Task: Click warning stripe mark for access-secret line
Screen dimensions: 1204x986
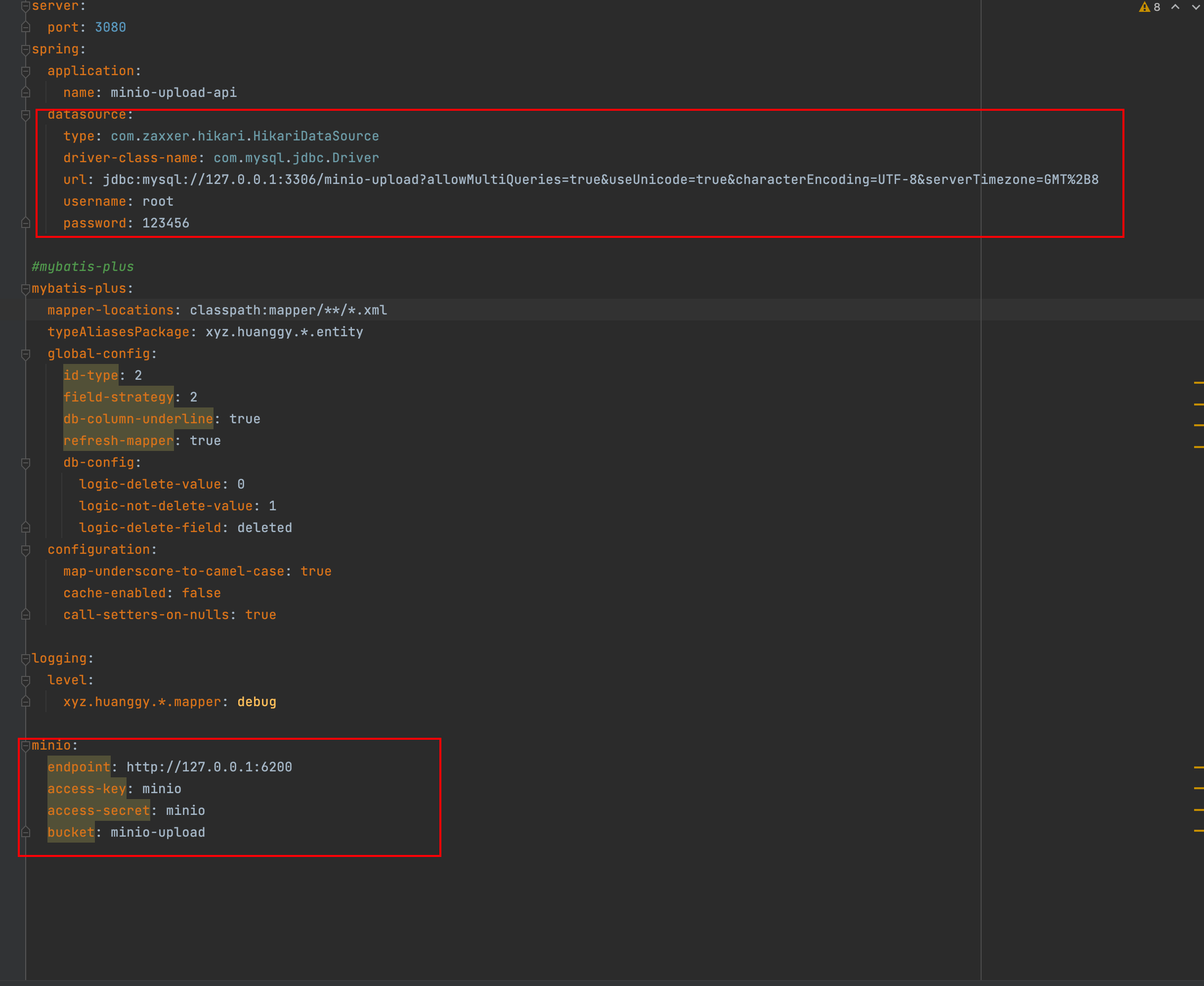Action: [x=1199, y=809]
